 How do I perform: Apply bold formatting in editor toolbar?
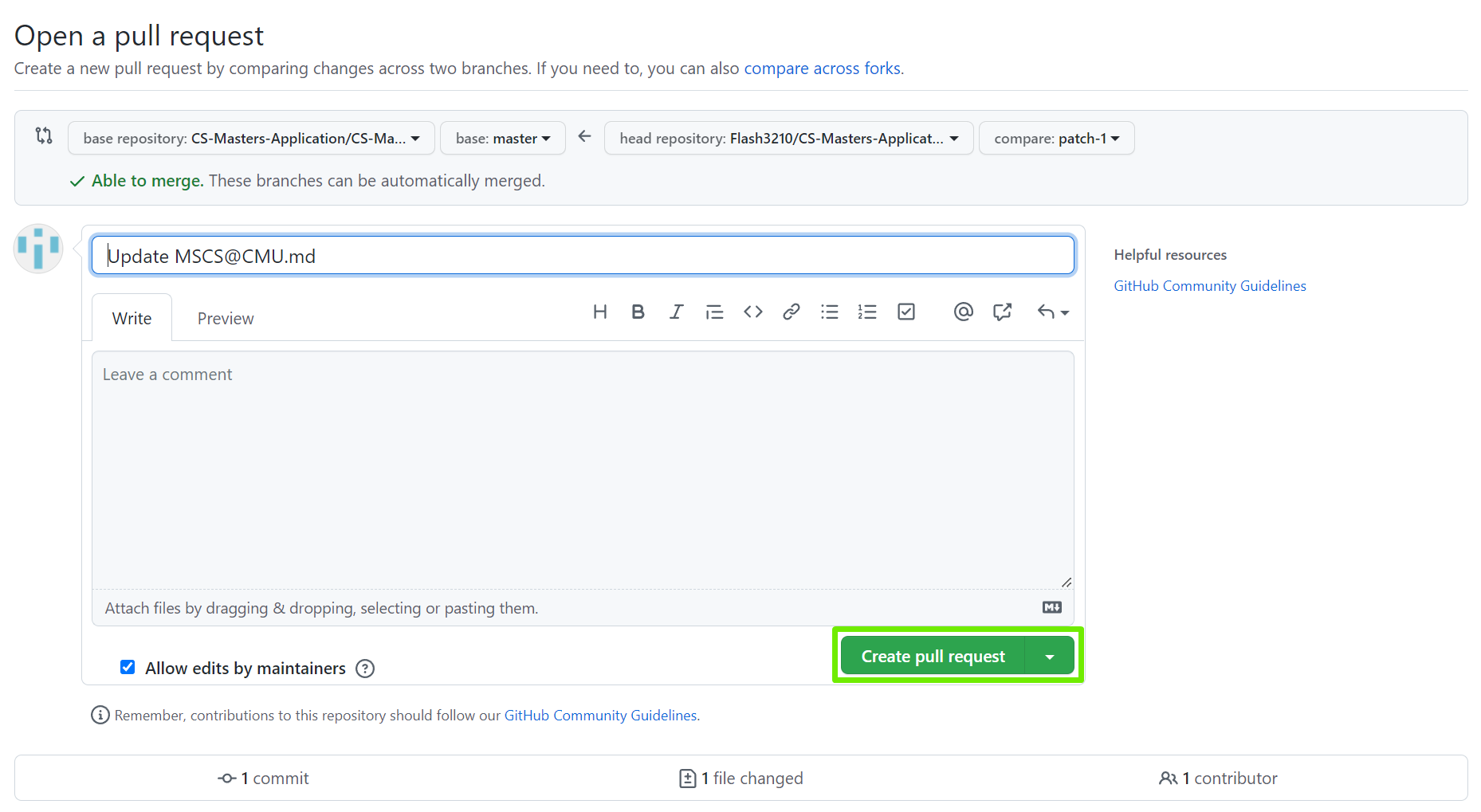pos(638,312)
